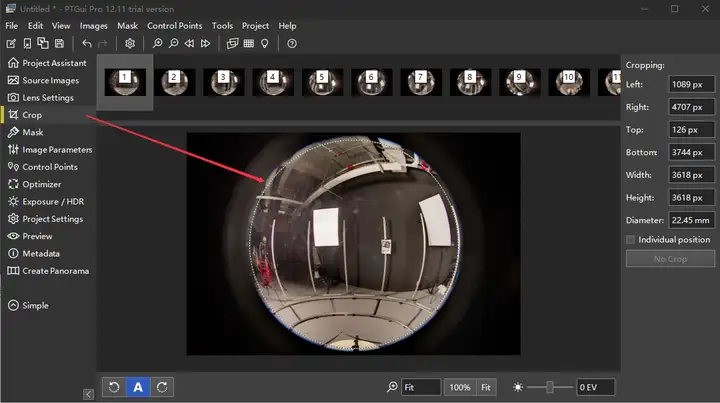Image resolution: width=720 pixels, height=403 pixels.
Task: Open the Mask menu
Action: [x=127, y=26]
